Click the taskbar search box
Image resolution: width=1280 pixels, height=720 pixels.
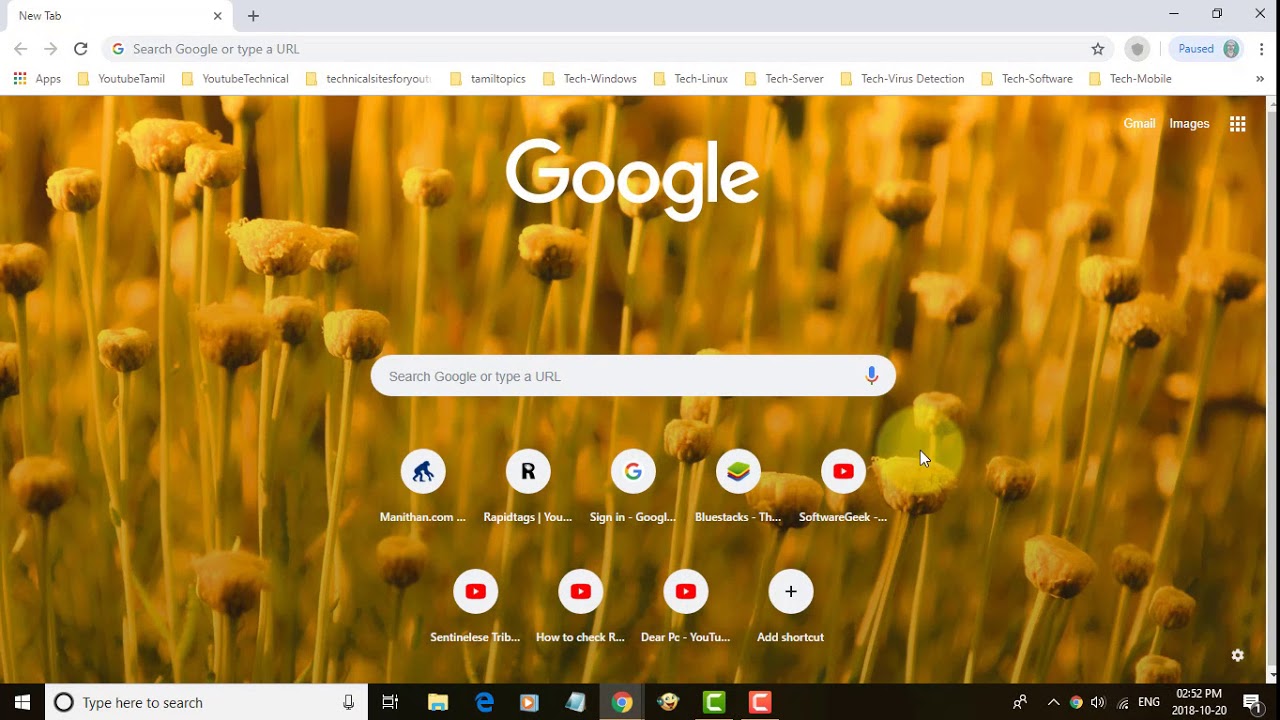207,702
